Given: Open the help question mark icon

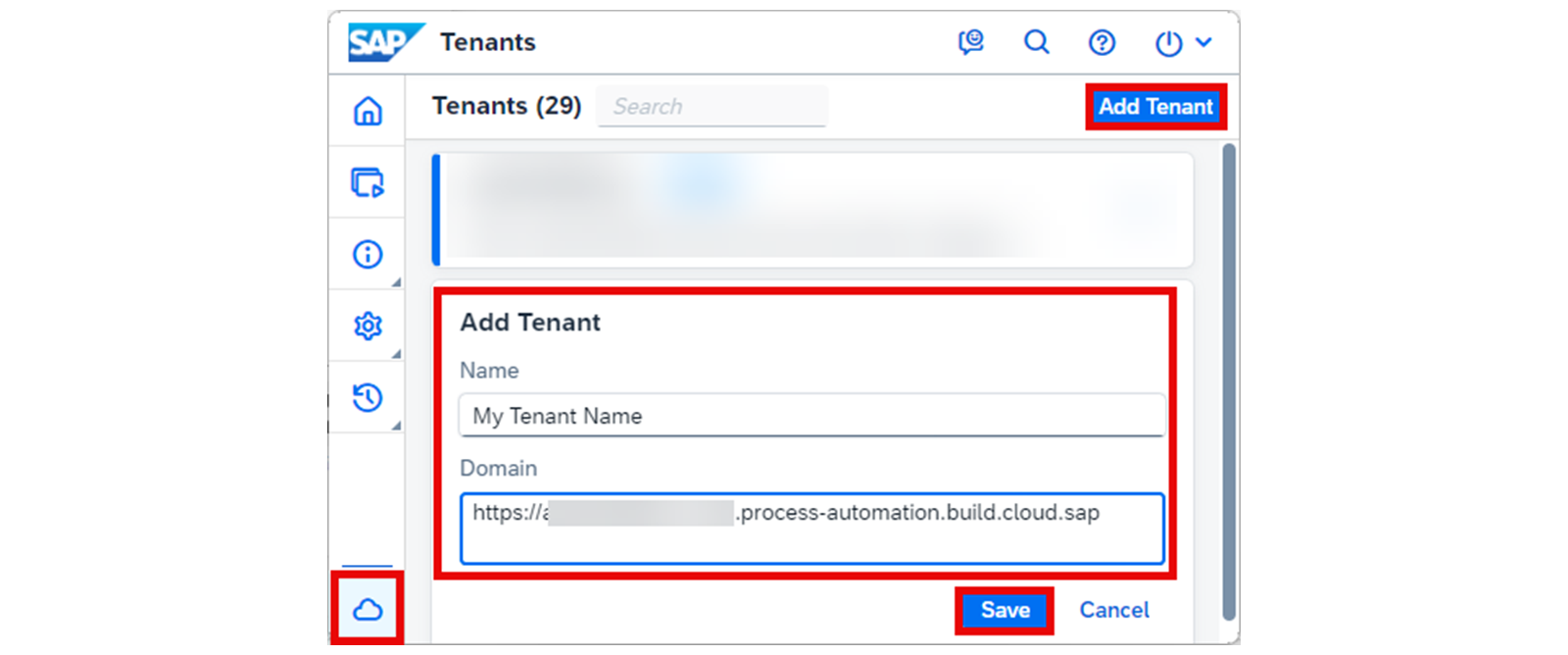Looking at the screenshot, I should (x=1102, y=42).
